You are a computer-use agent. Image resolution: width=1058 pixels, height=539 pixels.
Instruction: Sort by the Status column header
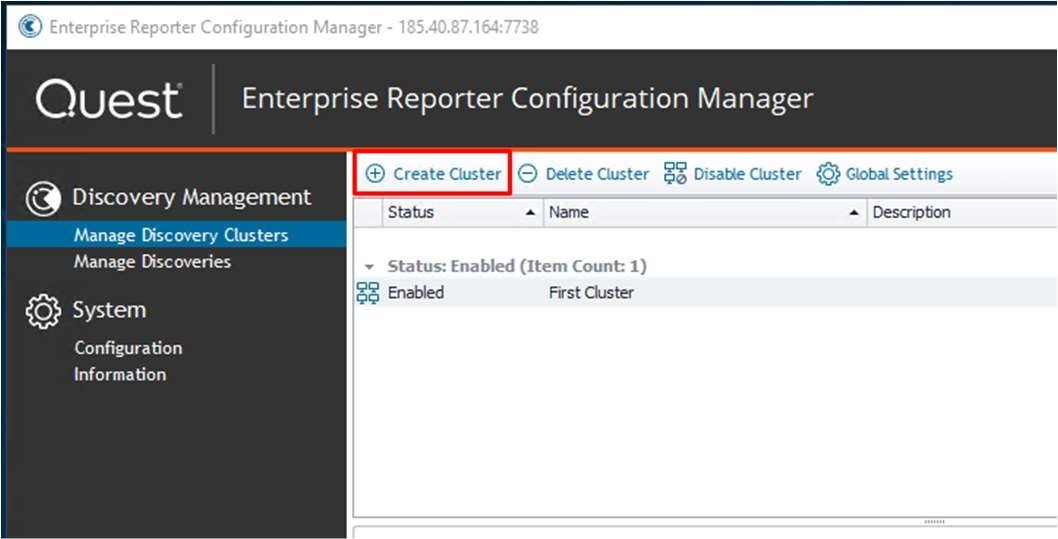tap(463, 212)
